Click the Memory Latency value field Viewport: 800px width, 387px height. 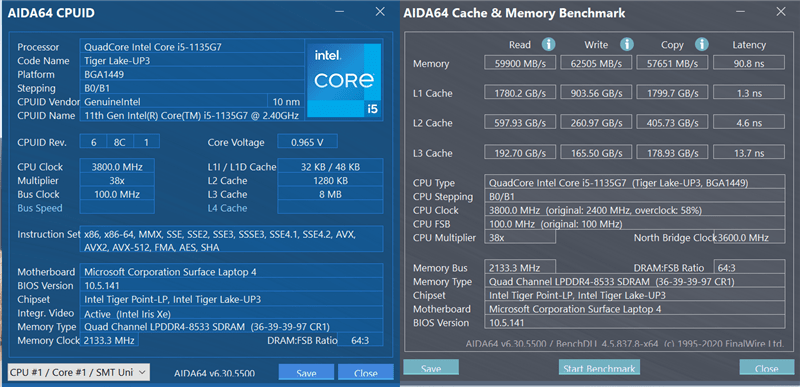[748, 63]
